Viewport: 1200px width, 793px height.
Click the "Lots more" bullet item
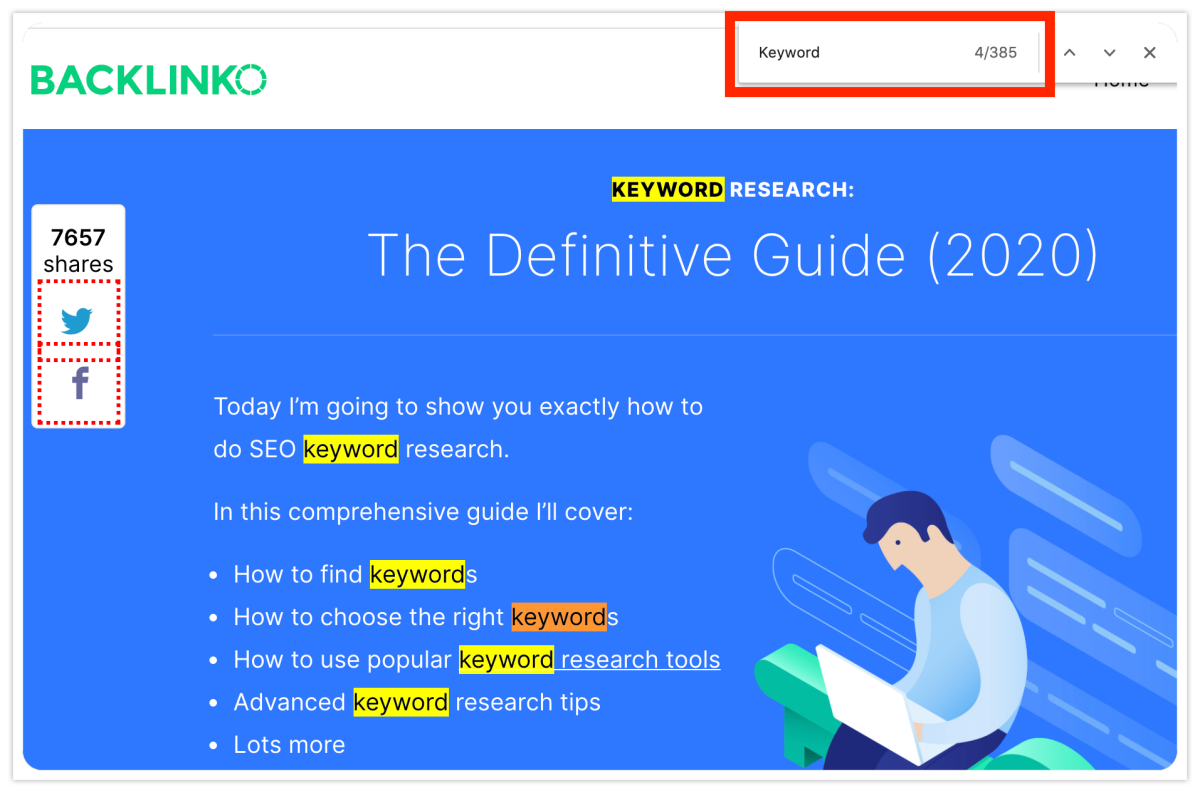[x=289, y=745]
